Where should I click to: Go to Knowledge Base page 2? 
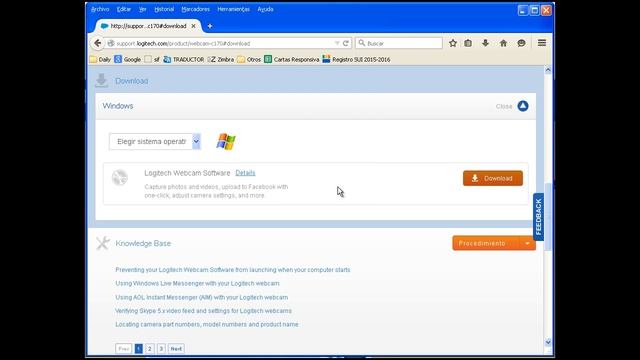click(x=150, y=349)
